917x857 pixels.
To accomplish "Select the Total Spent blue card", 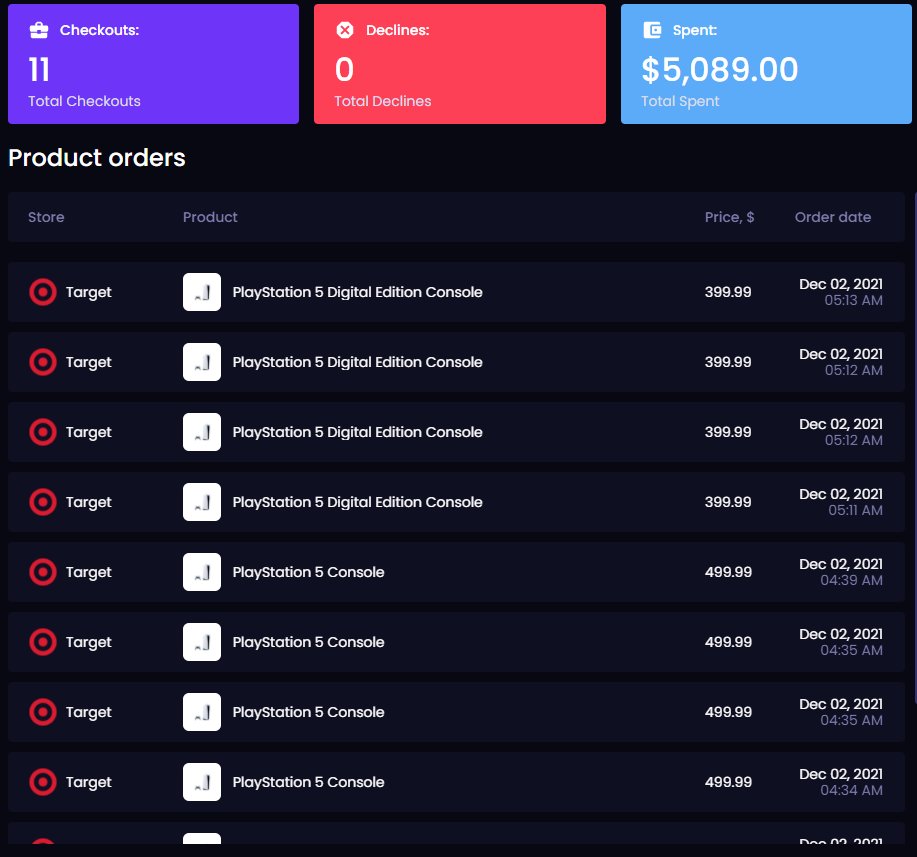I will (766, 64).
